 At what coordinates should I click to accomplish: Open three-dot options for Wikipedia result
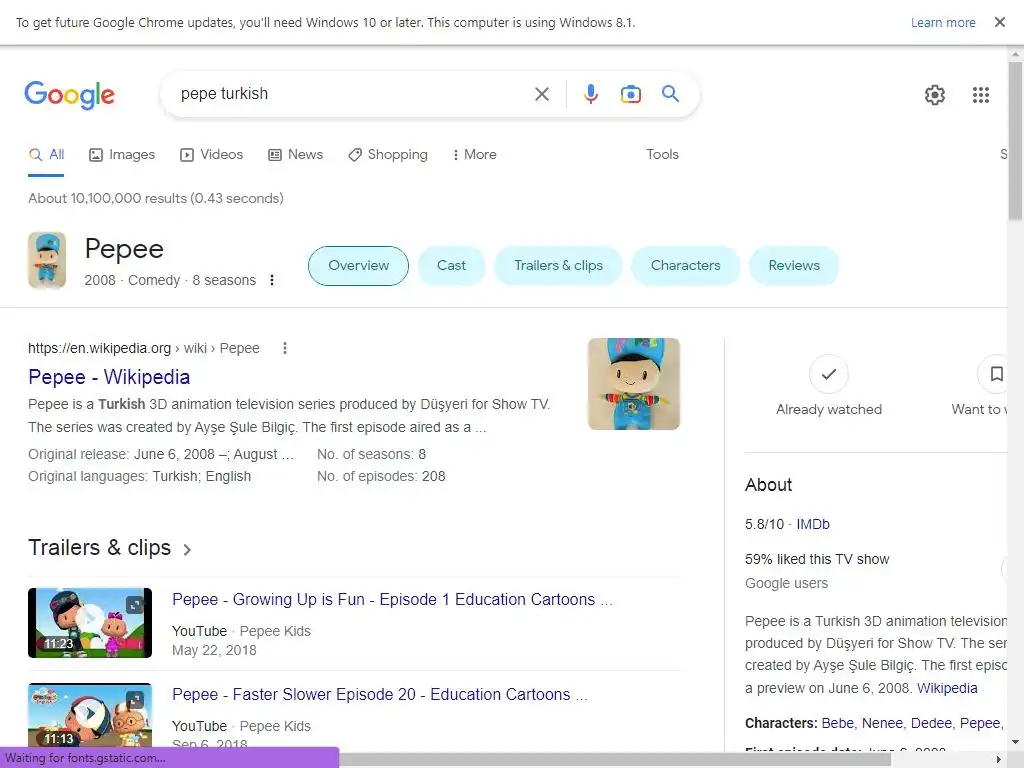284,348
